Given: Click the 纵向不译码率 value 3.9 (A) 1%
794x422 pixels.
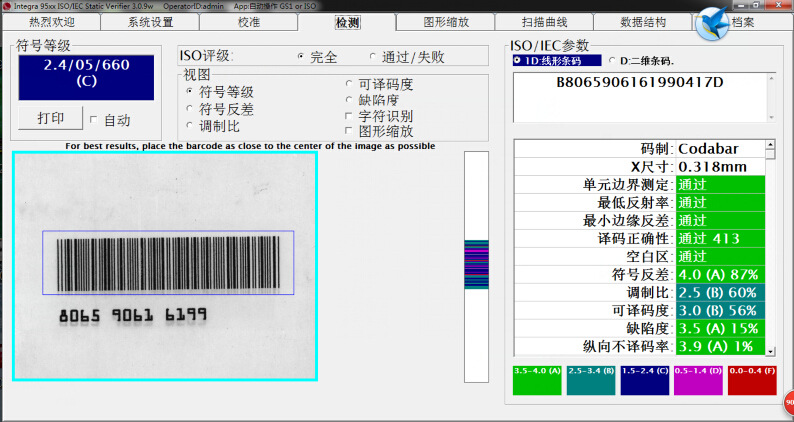Looking at the screenshot, I should [721, 347].
